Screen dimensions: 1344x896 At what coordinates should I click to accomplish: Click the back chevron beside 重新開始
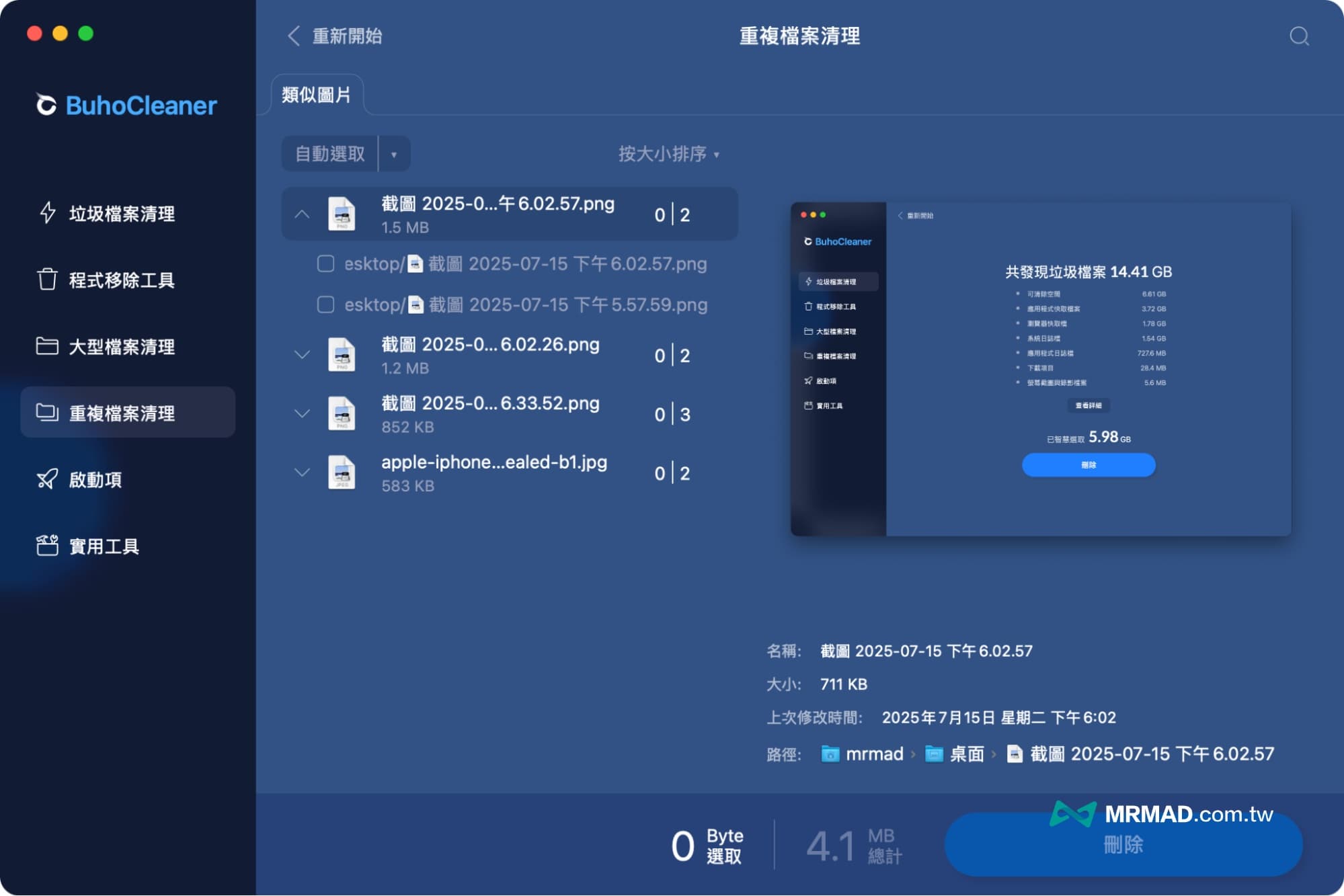point(294,36)
